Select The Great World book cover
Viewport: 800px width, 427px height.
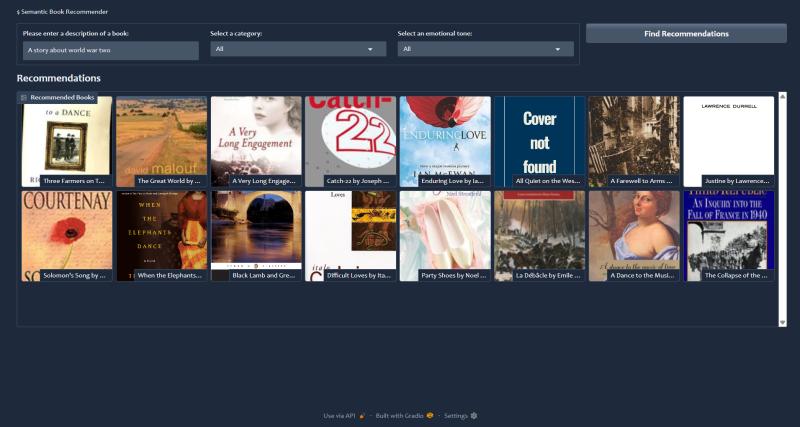161,141
